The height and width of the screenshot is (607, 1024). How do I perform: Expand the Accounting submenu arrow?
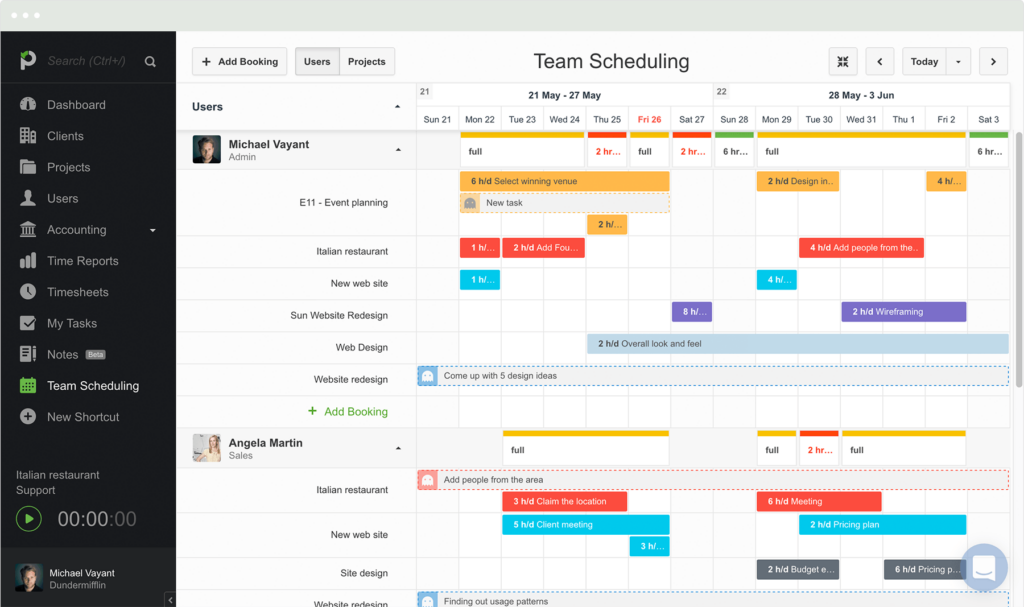point(153,230)
